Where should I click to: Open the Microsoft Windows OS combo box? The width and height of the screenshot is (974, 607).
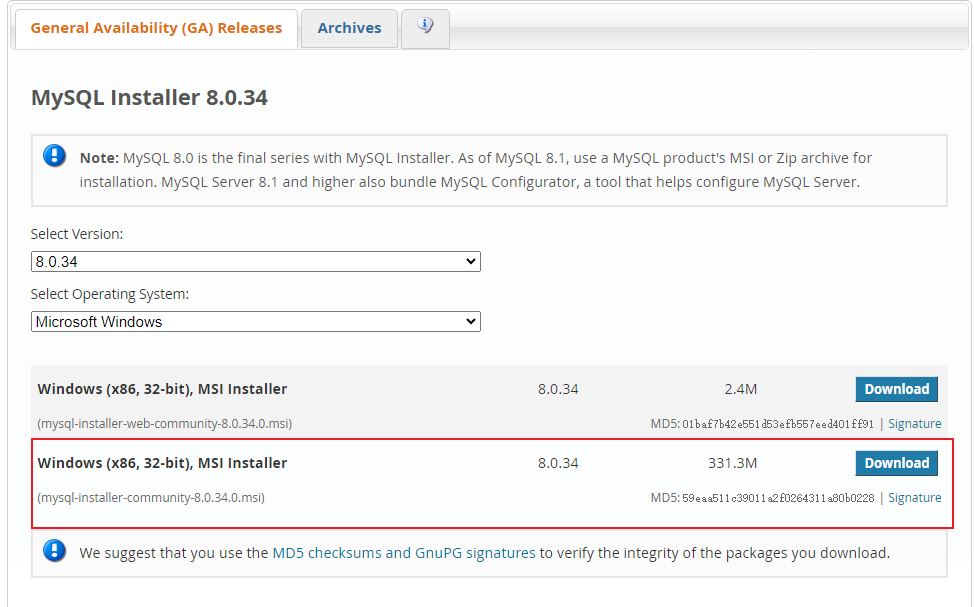[x=255, y=321]
